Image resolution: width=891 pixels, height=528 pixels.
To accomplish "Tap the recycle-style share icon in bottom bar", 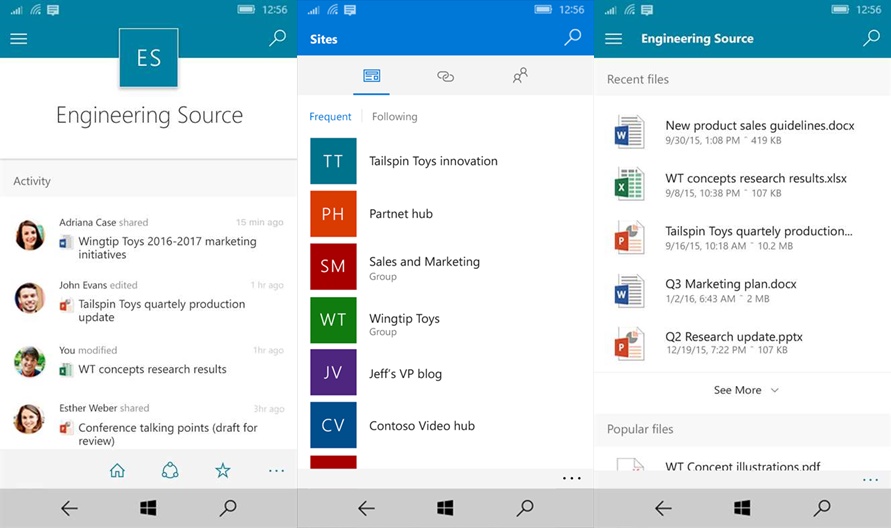I will pos(170,471).
